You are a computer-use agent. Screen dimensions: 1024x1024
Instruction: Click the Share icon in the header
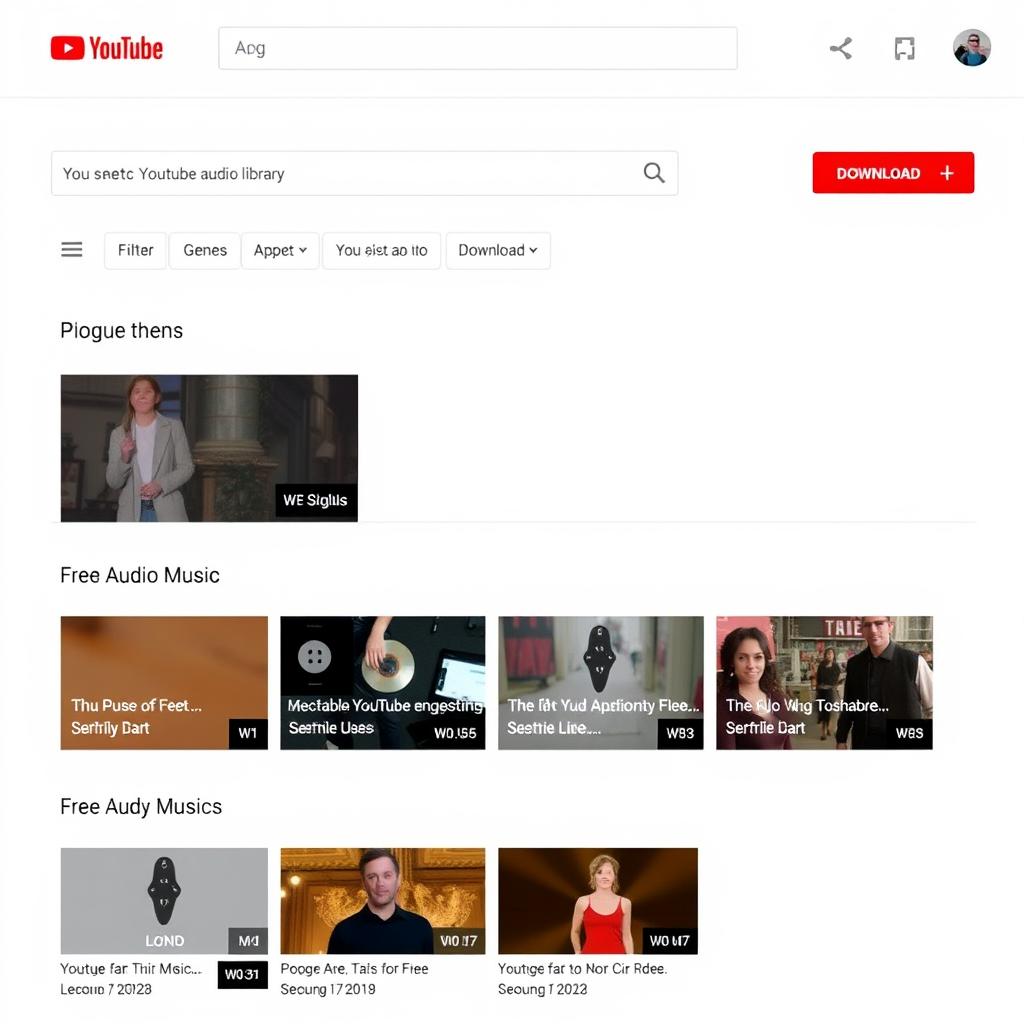840,47
